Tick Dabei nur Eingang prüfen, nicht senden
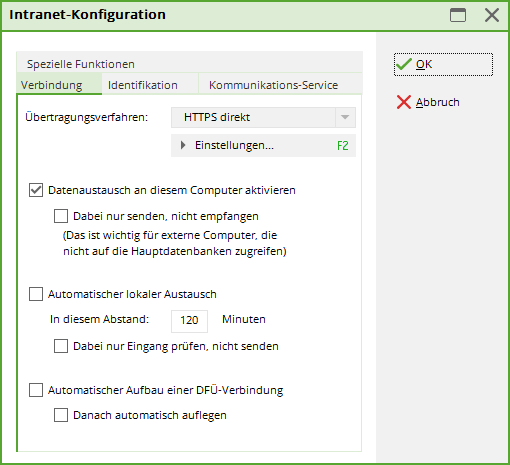Screen dimensions: 510x465 pos(61,346)
